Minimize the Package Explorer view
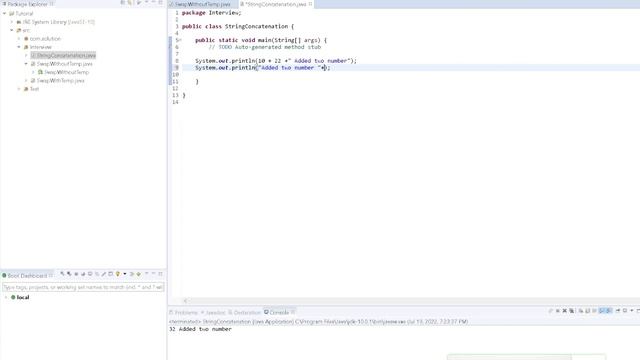The height and width of the screenshot is (360, 640). (x=153, y=3)
